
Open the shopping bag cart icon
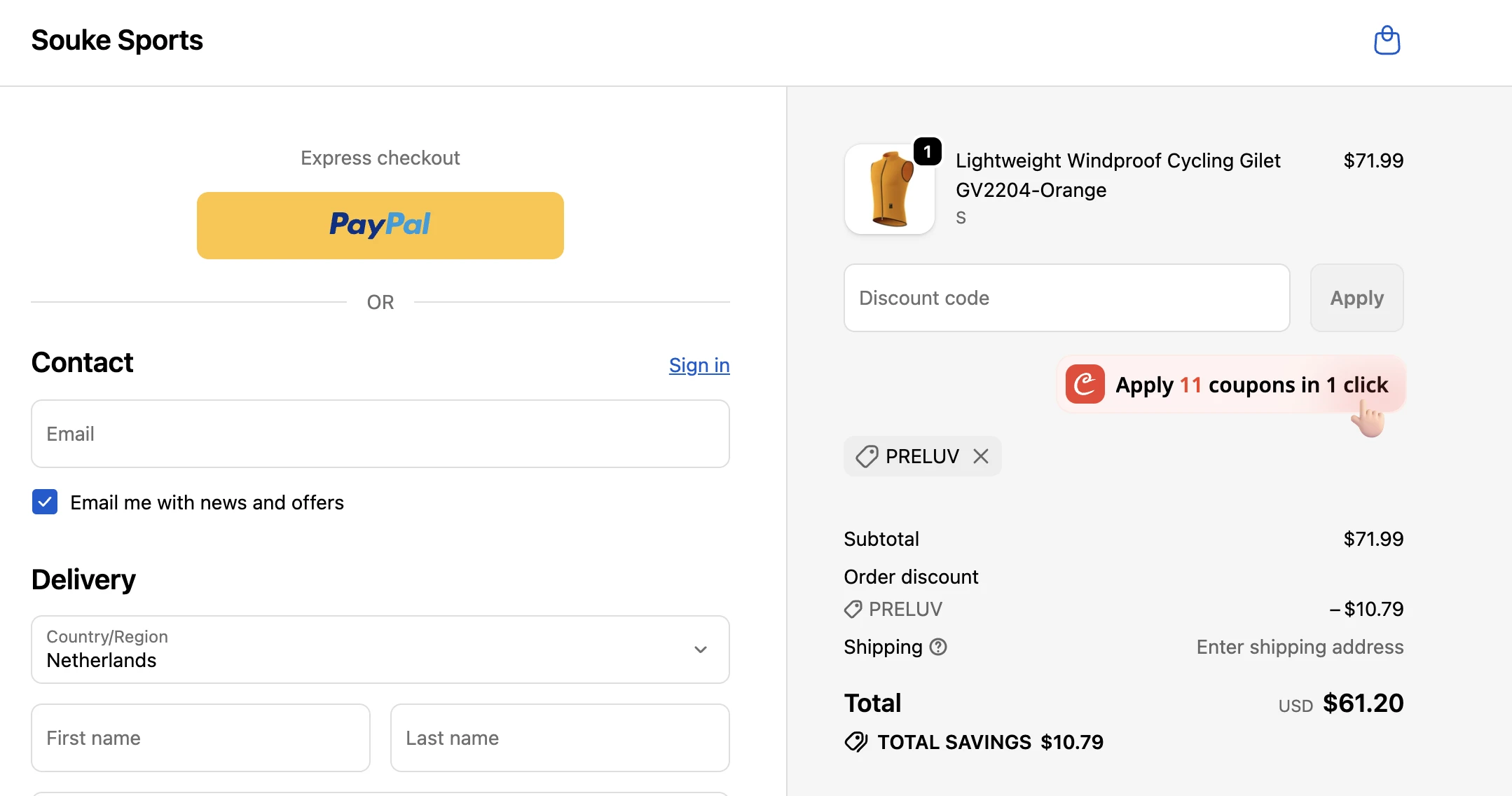(x=1387, y=40)
